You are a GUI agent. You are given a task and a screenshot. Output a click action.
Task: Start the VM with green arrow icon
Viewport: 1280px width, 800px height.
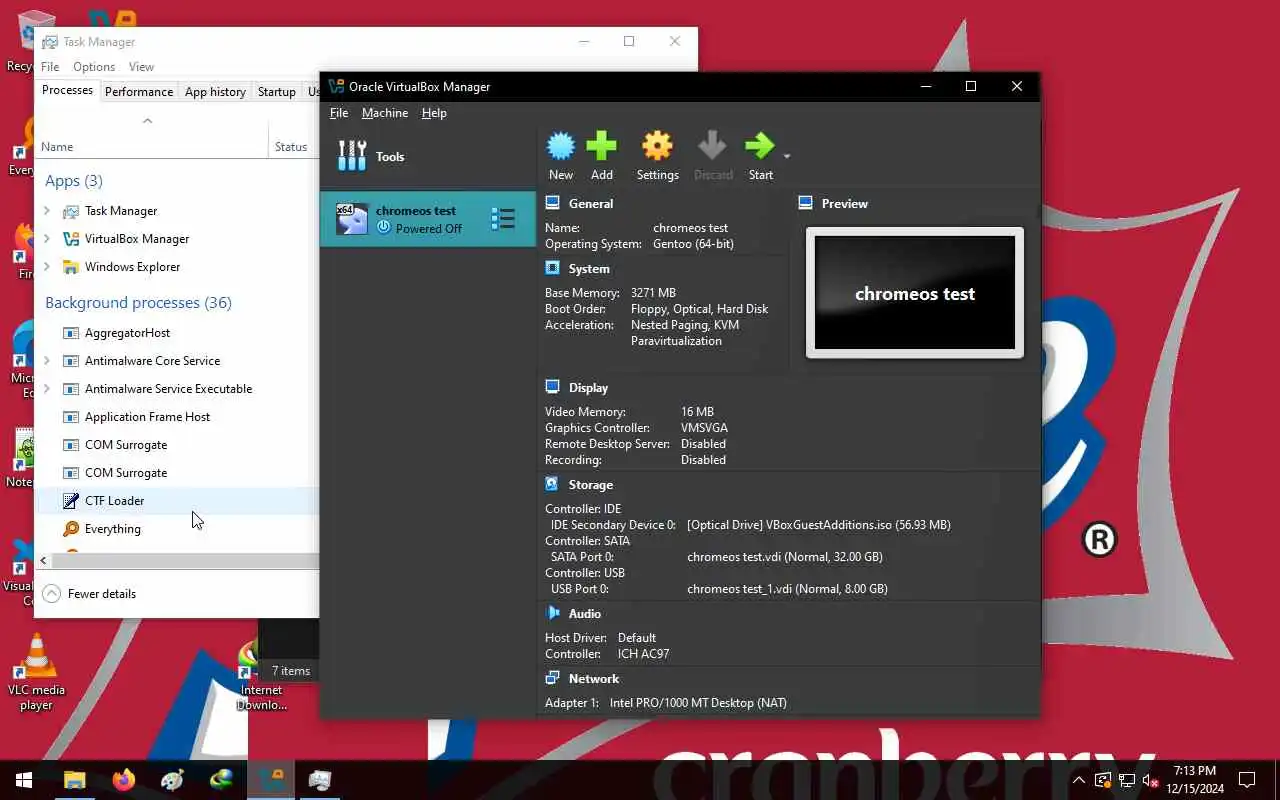pos(760,146)
